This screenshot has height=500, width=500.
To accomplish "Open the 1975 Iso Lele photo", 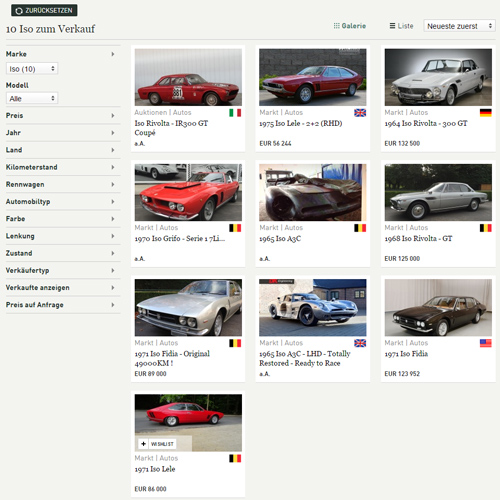I will [313, 77].
